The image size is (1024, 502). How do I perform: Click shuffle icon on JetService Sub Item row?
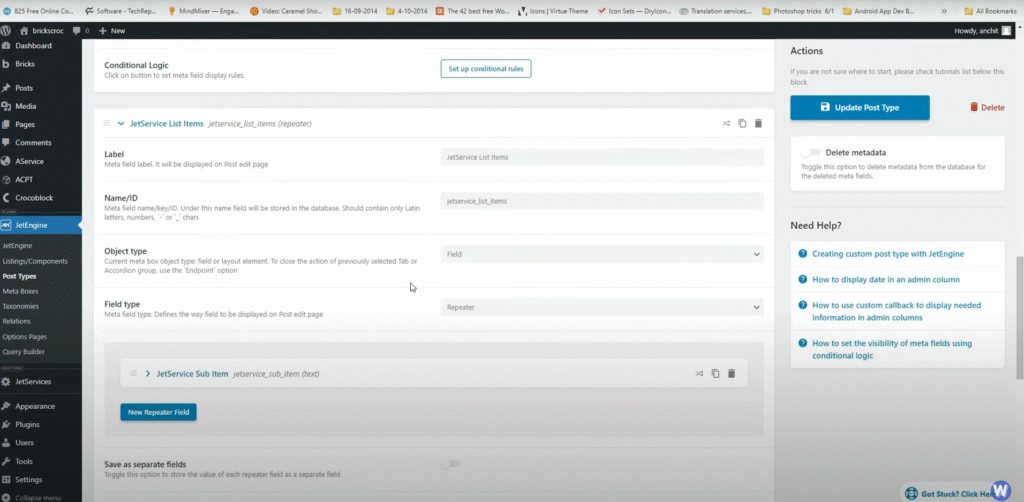(x=699, y=373)
